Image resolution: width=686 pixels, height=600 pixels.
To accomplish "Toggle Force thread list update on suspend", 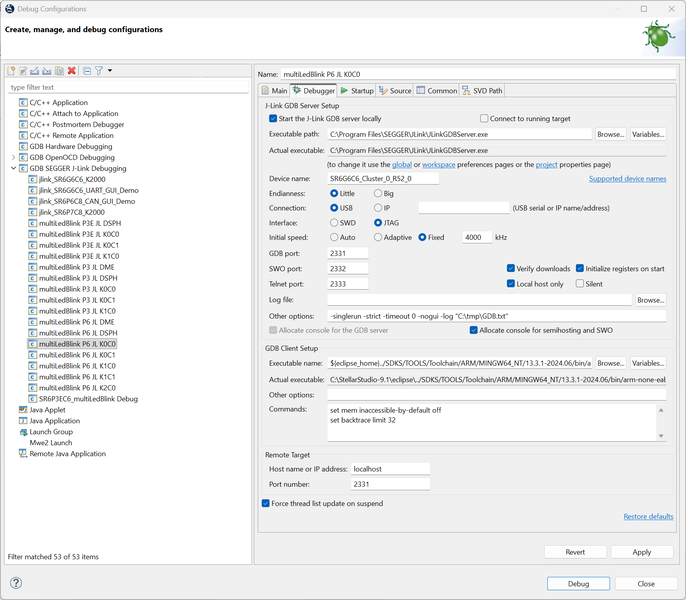I will pyautogui.click(x=266, y=503).
